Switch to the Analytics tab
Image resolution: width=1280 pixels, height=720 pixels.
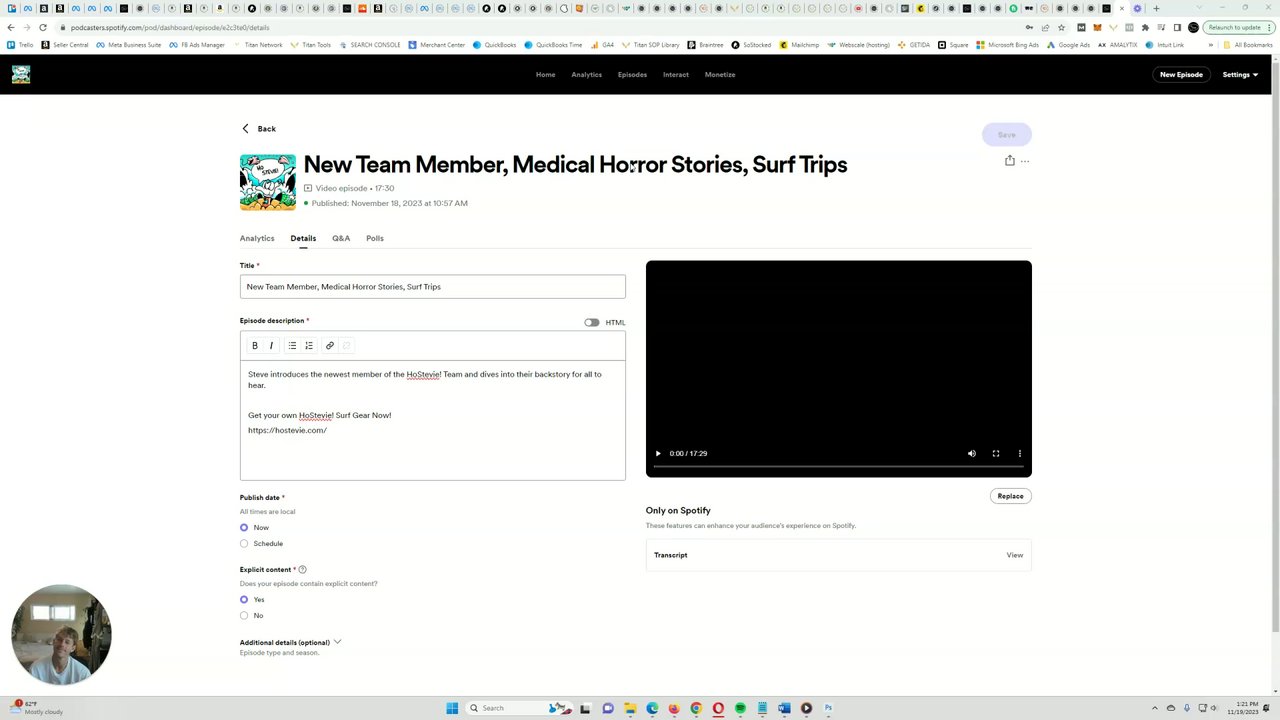point(257,238)
